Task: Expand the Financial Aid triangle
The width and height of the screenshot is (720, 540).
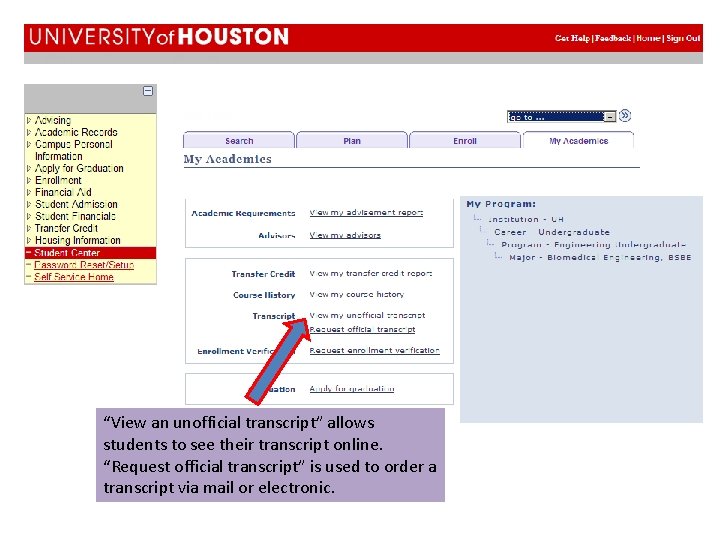Action: [x=29, y=192]
